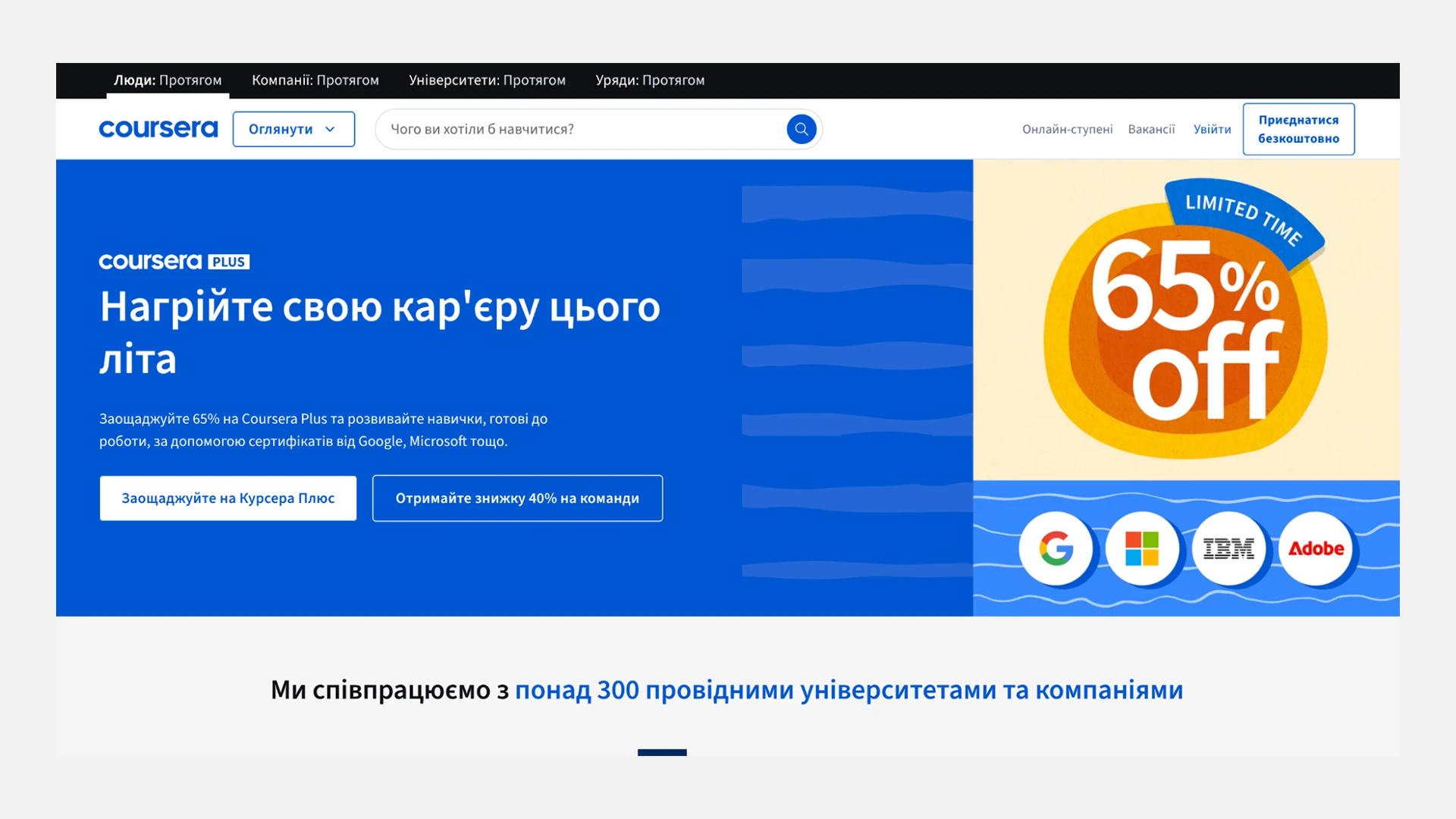Expand the Оглянути dropdown
The image size is (1456, 819).
pos(293,129)
